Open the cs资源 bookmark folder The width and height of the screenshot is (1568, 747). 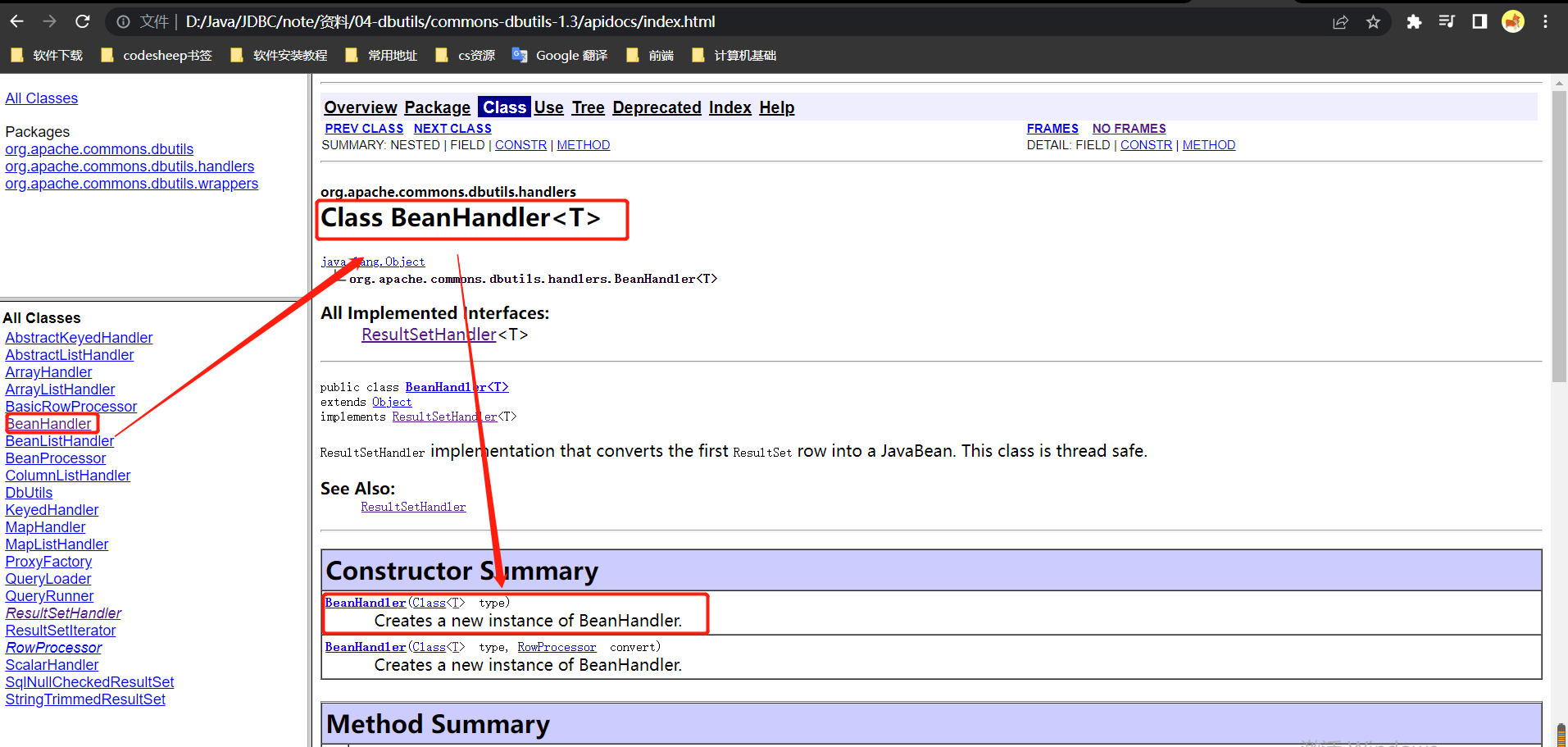coord(465,55)
